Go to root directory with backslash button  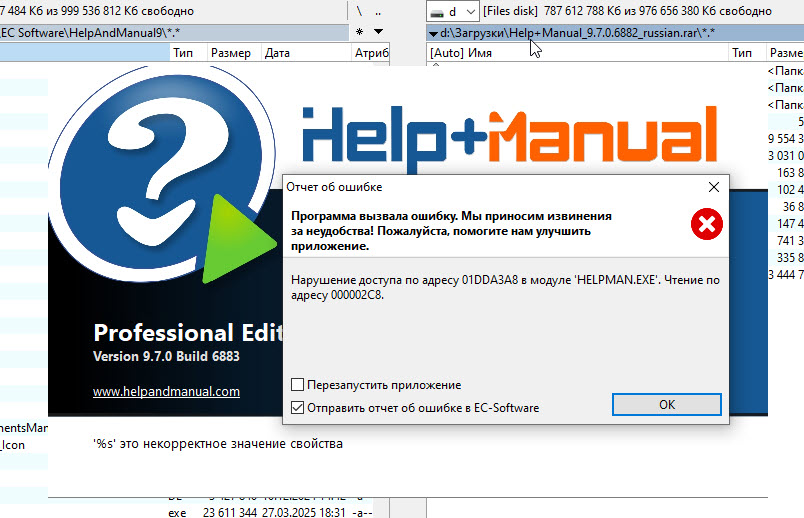[359, 11]
